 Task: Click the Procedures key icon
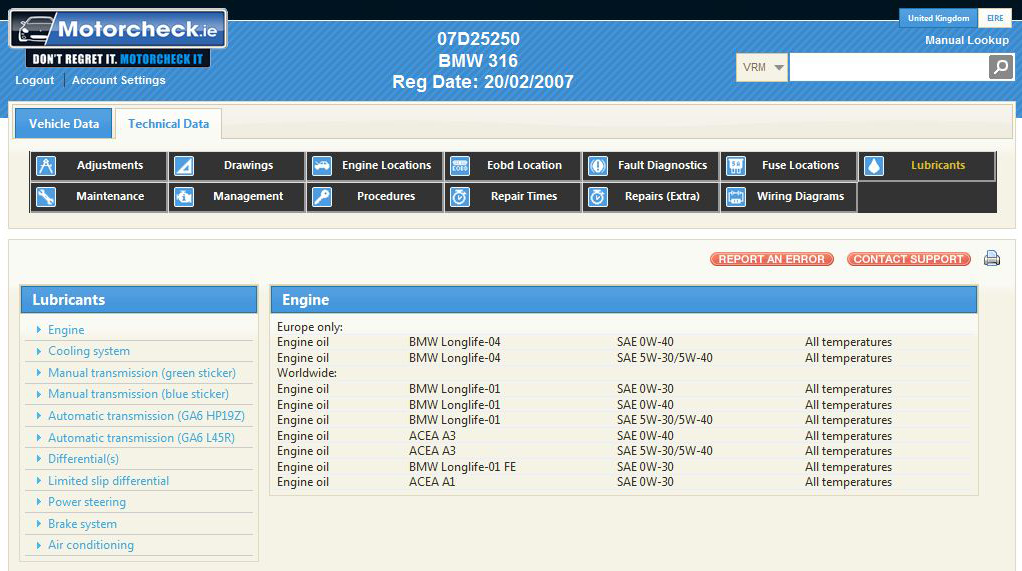click(322, 196)
